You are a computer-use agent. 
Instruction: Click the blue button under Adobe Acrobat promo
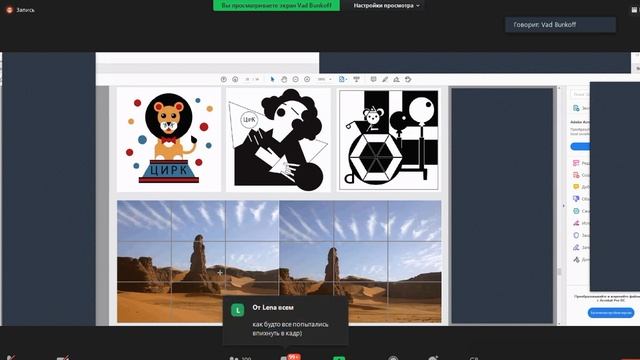pos(580,146)
